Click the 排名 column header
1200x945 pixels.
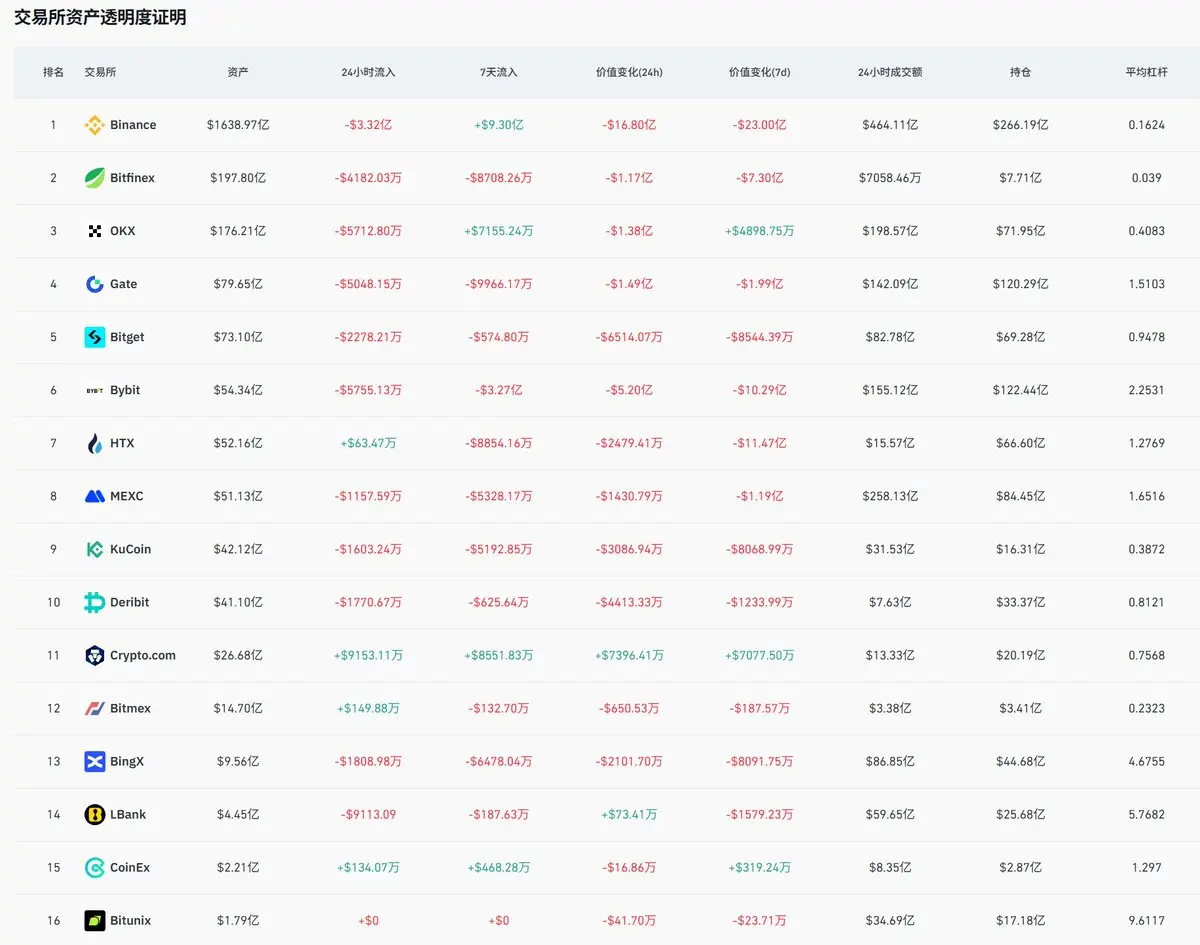[x=53, y=72]
